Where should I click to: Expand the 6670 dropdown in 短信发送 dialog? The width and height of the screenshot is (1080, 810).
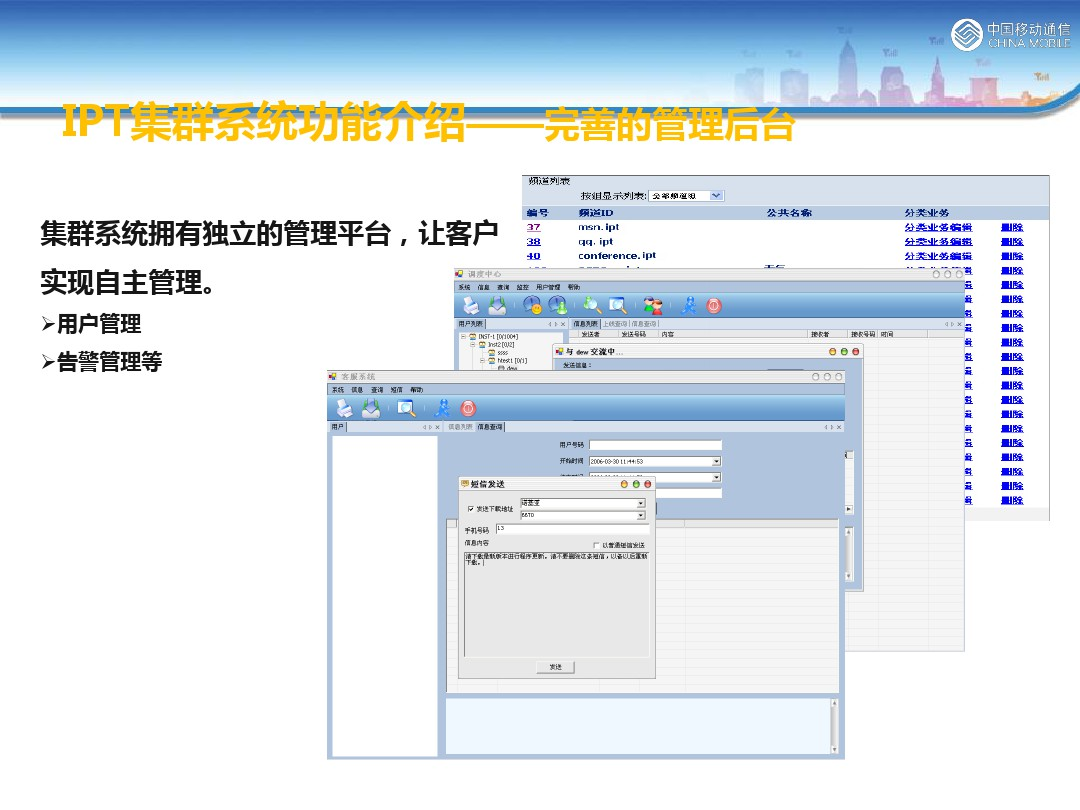tap(641, 515)
